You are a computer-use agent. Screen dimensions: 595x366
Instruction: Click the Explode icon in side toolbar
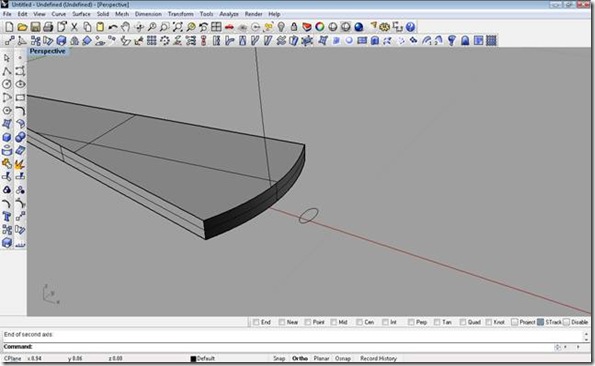[x=20, y=164]
